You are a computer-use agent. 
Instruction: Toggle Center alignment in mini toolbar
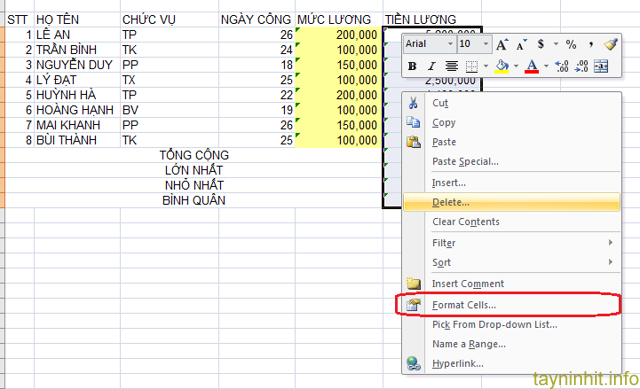(x=451, y=66)
